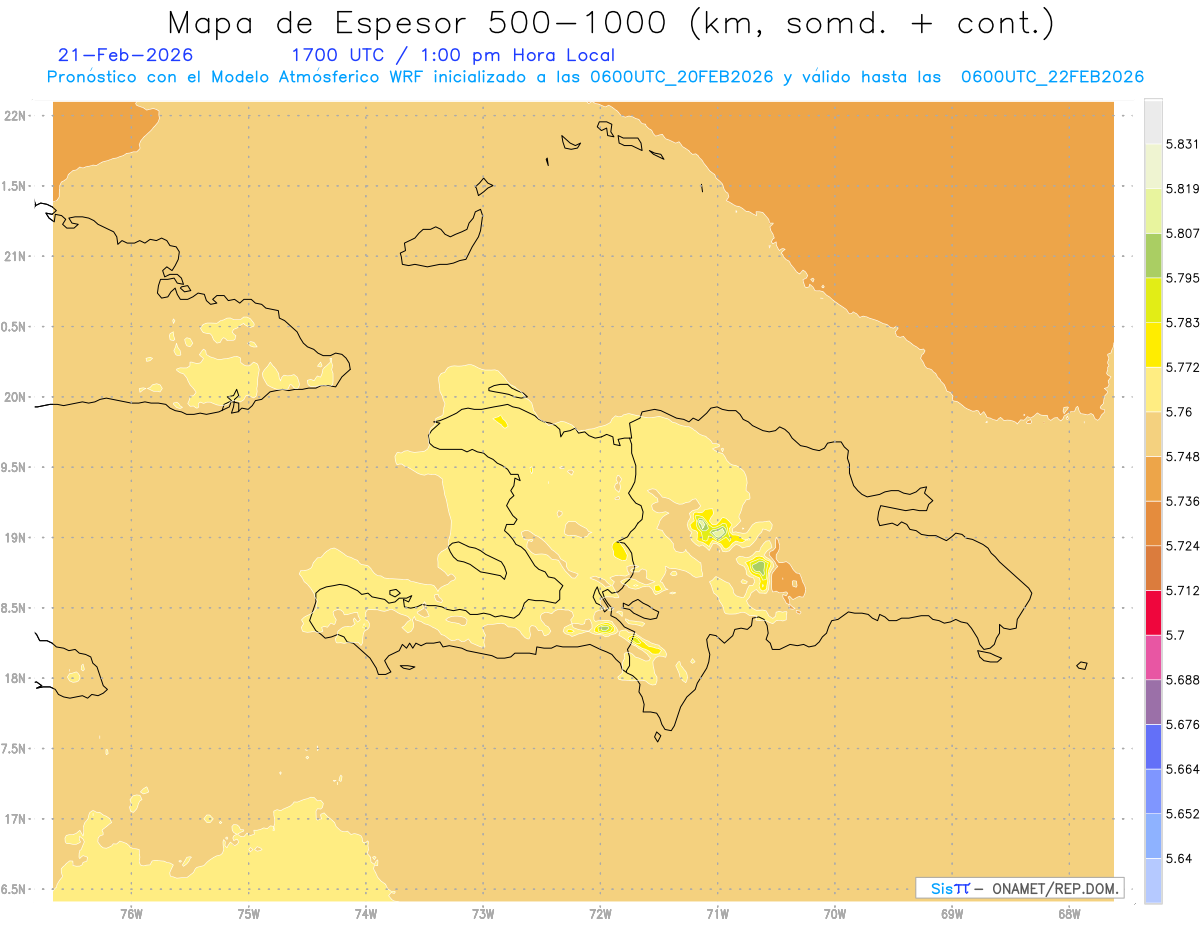The width and height of the screenshot is (1200, 927).
Task: Select the blue legend swatch between 5.664 and 5.676
Action: pos(1153,746)
